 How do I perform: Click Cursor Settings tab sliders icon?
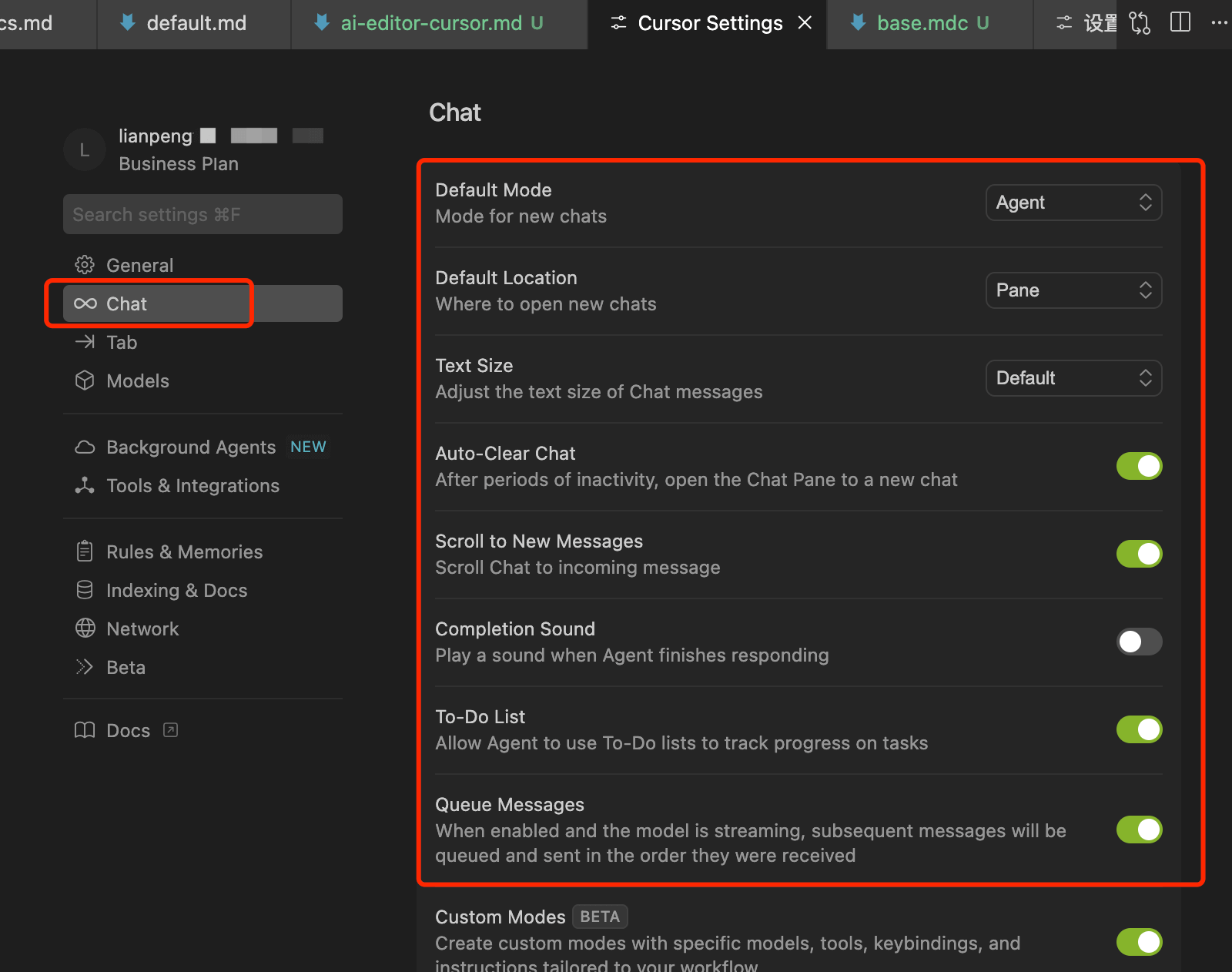click(x=618, y=23)
